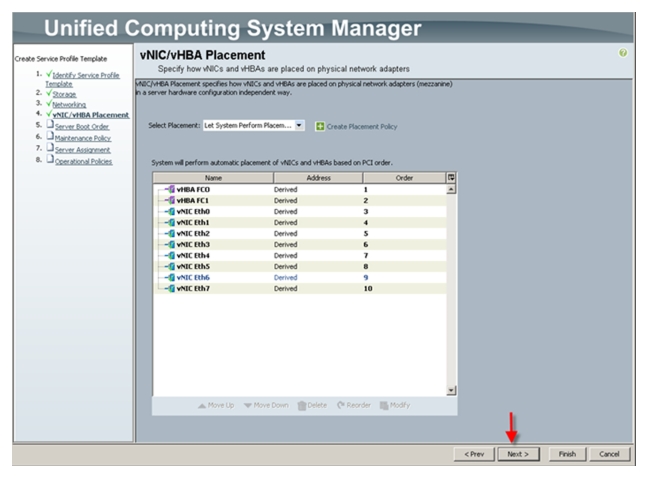Click the Server Boot Order page icon
The image size is (649, 479).
pos(50,124)
